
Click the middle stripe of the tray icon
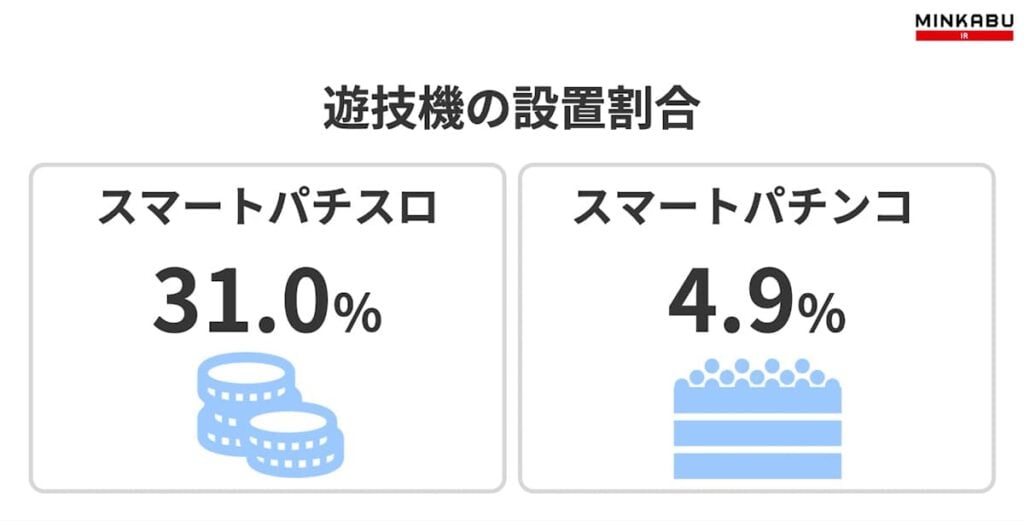(757, 432)
